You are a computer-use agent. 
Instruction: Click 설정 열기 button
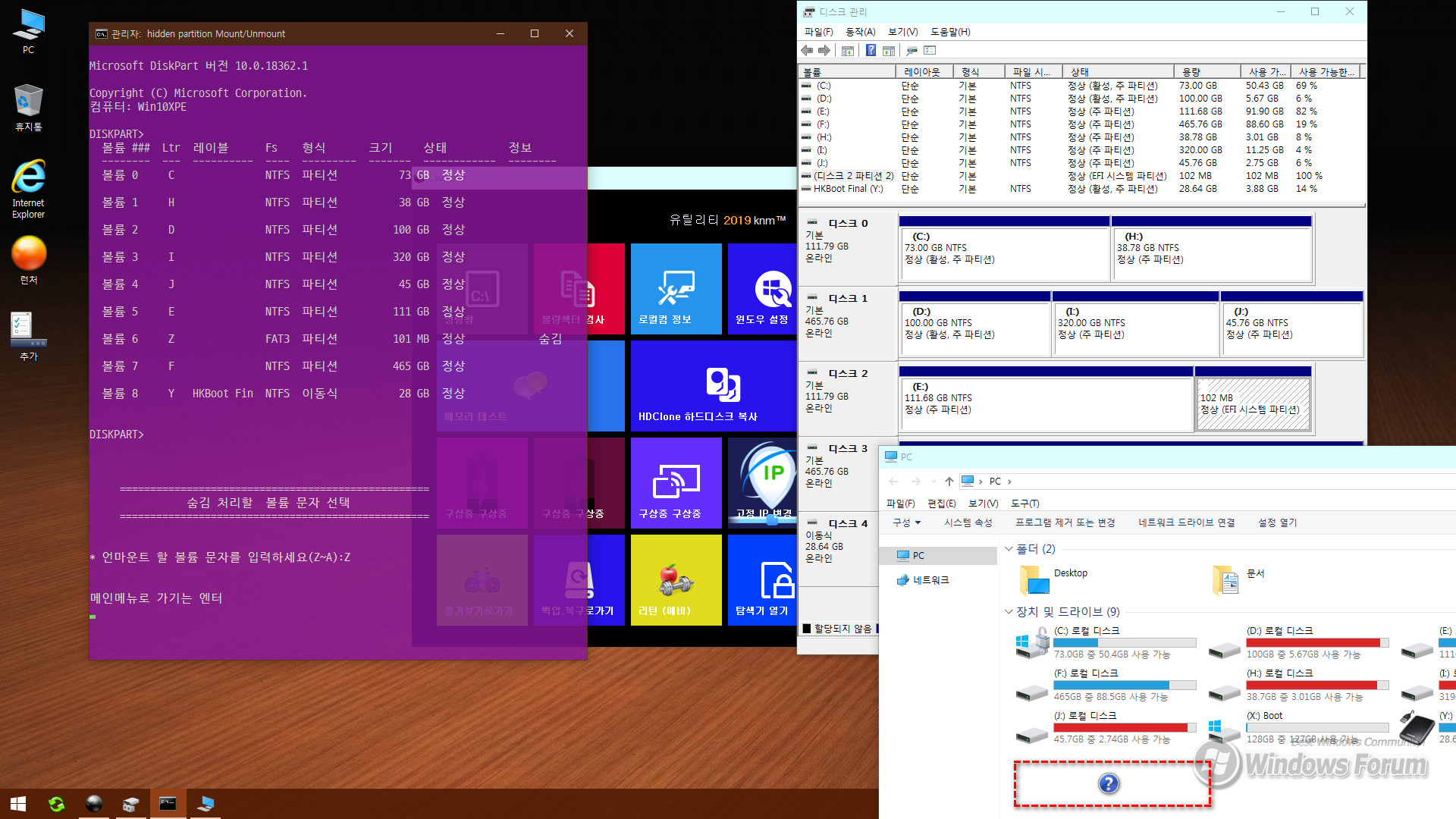pos(1277,522)
